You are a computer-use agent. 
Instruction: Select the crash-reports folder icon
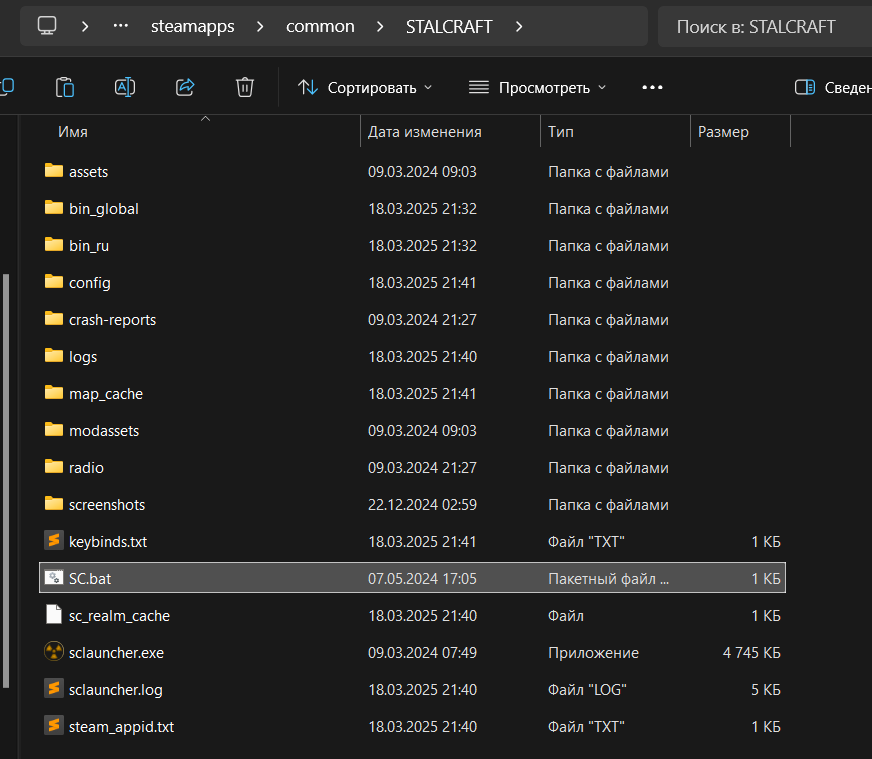pyautogui.click(x=53, y=318)
